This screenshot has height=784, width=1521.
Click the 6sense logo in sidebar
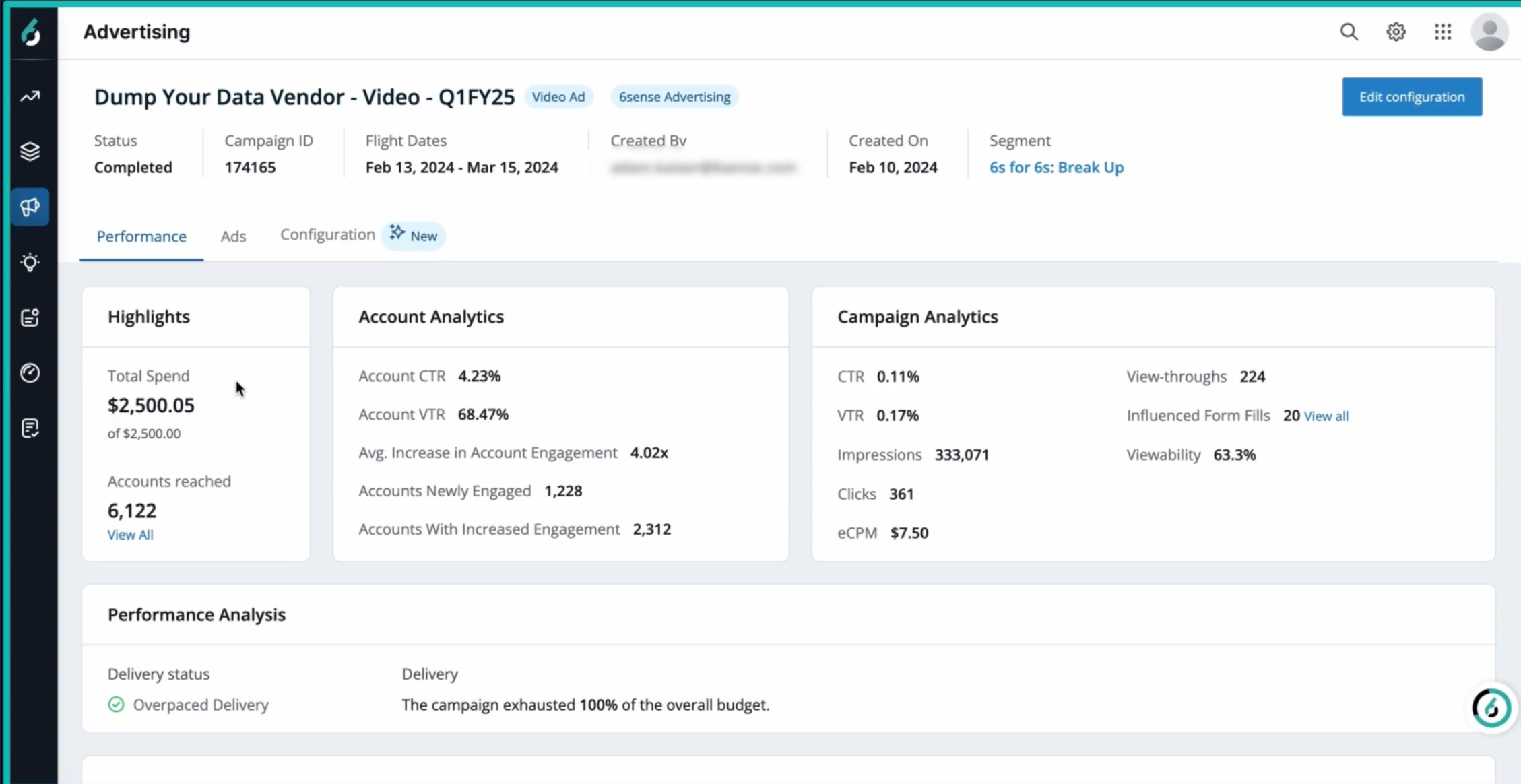pyautogui.click(x=30, y=32)
